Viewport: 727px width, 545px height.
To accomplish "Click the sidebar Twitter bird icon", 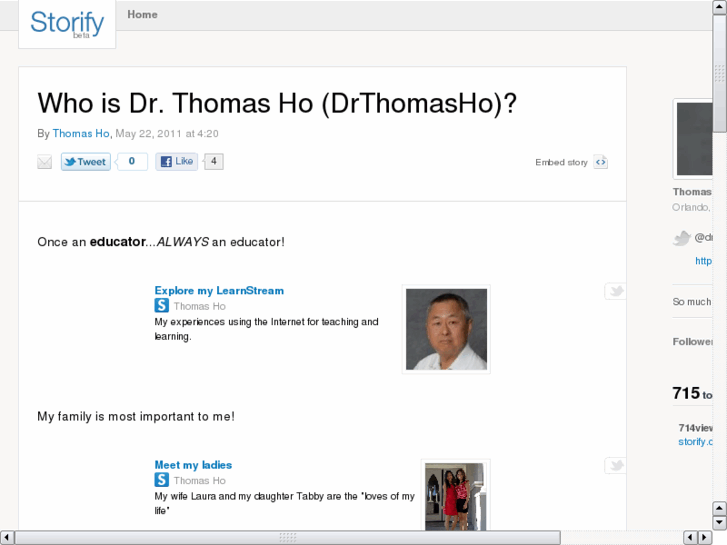I will click(x=682, y=238).
